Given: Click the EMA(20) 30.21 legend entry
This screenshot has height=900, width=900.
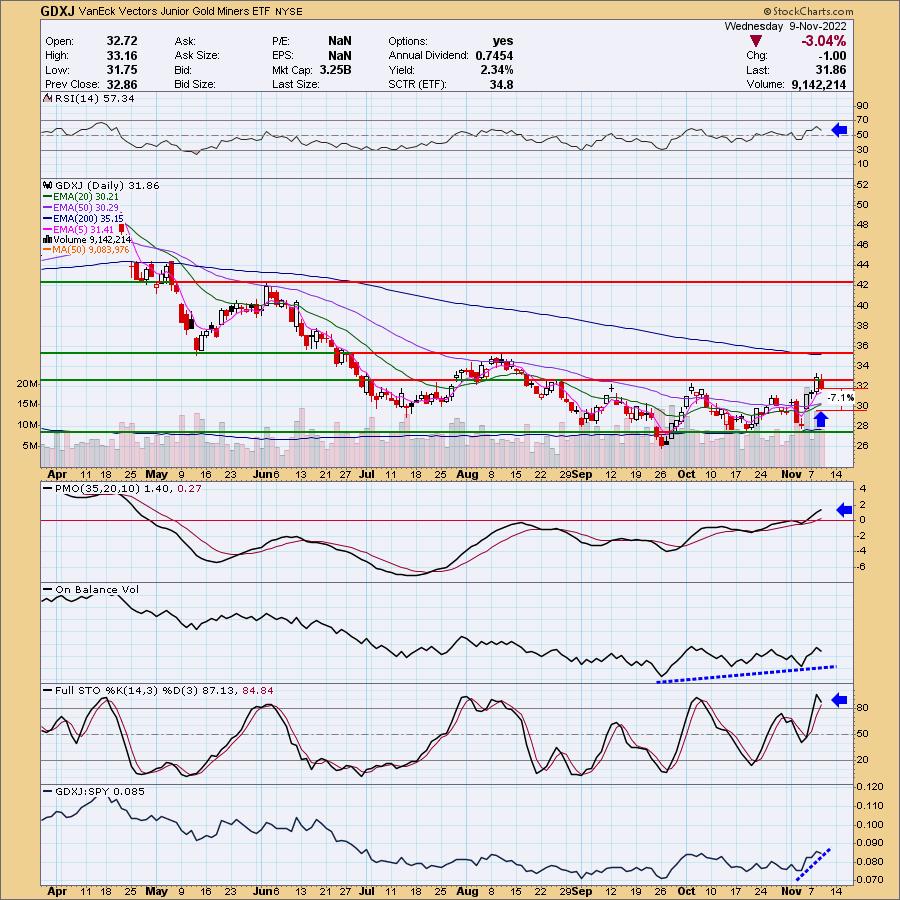Looking at the screenshot, I should click(x=86, y=196).
